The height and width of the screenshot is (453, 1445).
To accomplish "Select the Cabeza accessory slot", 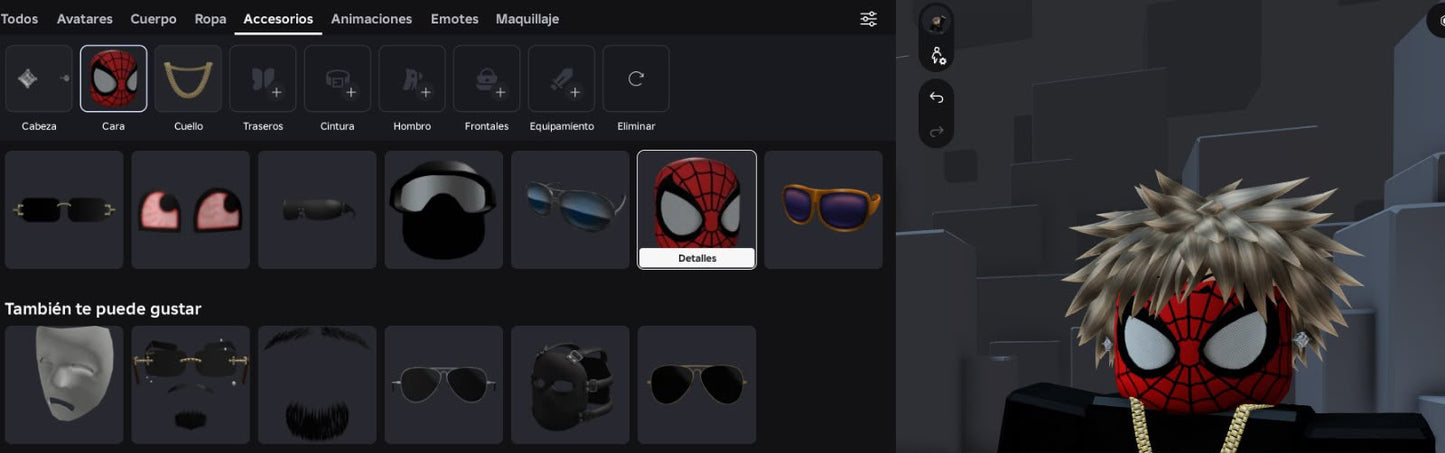I will 39,78.
